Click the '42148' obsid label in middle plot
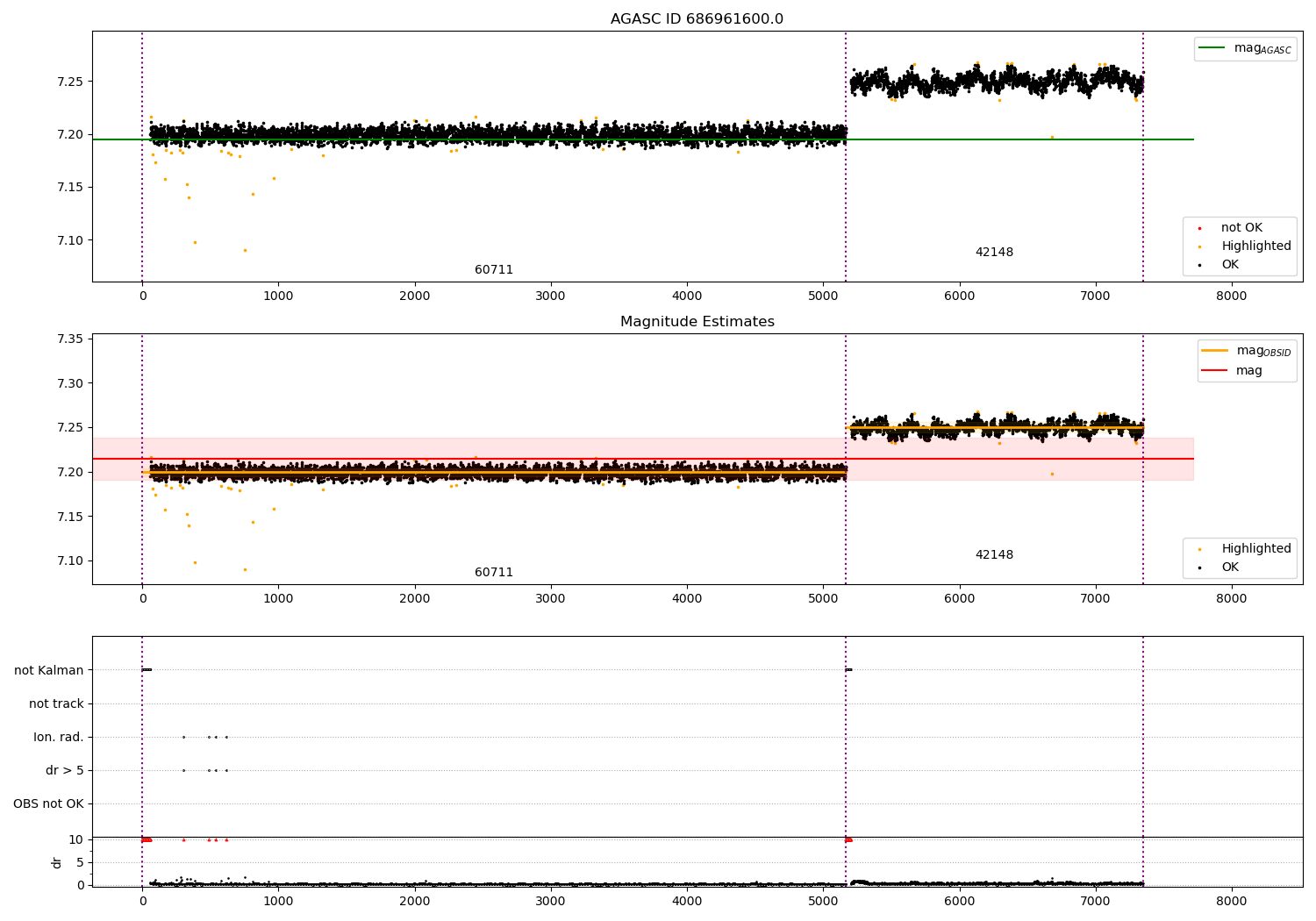The height and width of the screenshot is (921, 1316). click(994, 555)
